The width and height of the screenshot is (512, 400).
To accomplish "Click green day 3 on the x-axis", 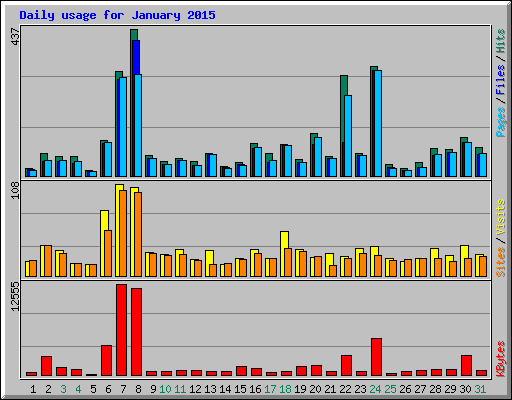I will coord(63,389).
